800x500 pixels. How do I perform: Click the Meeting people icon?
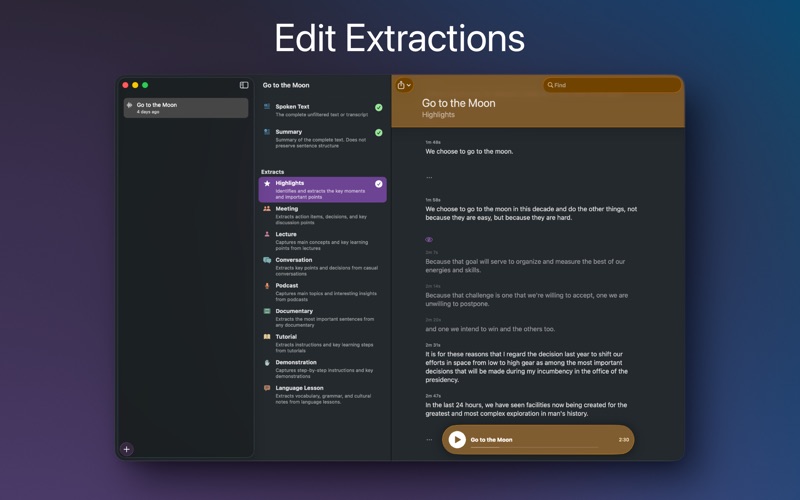click(267, 209)
